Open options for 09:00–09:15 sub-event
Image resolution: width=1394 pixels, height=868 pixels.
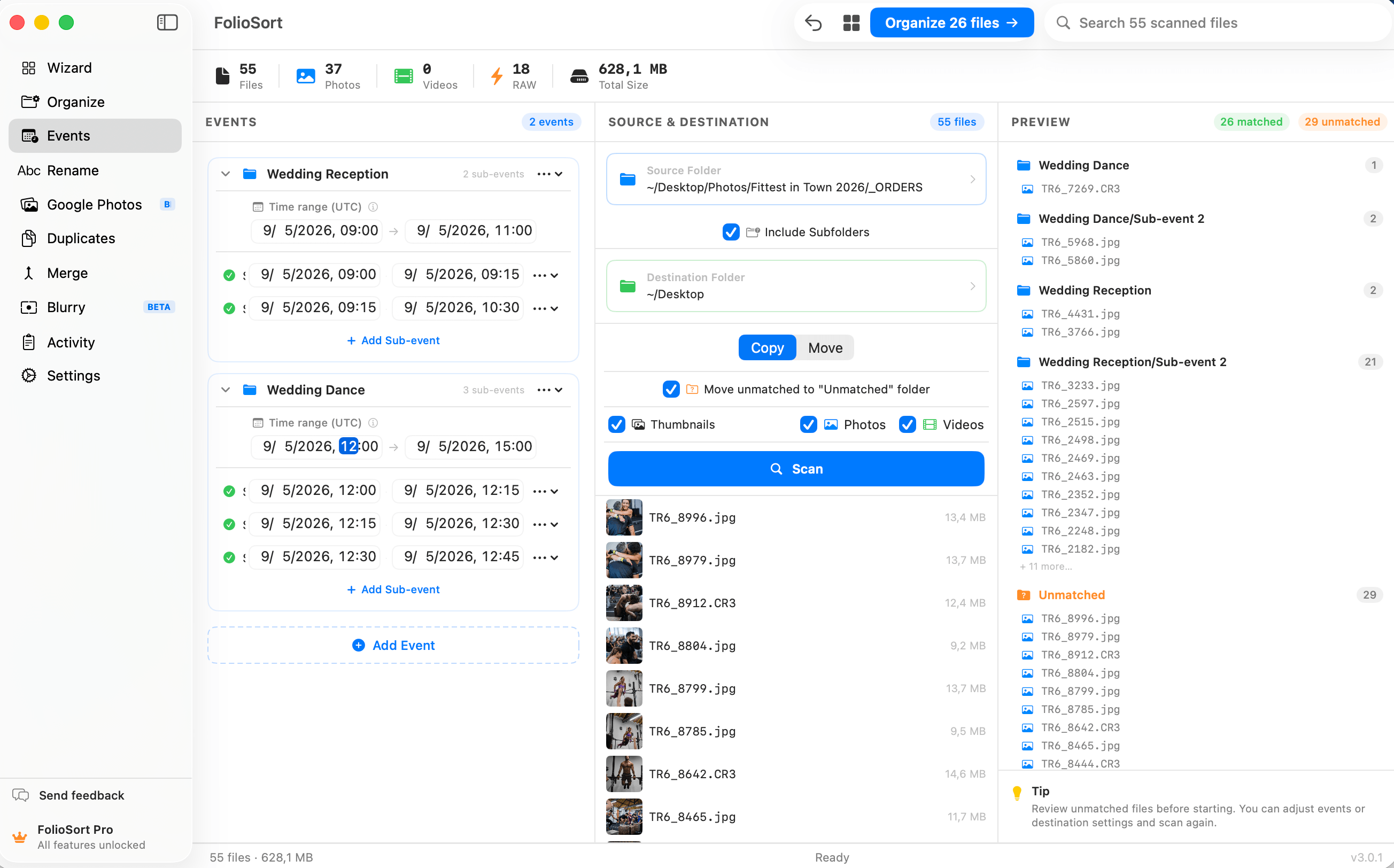coord(545,275)
